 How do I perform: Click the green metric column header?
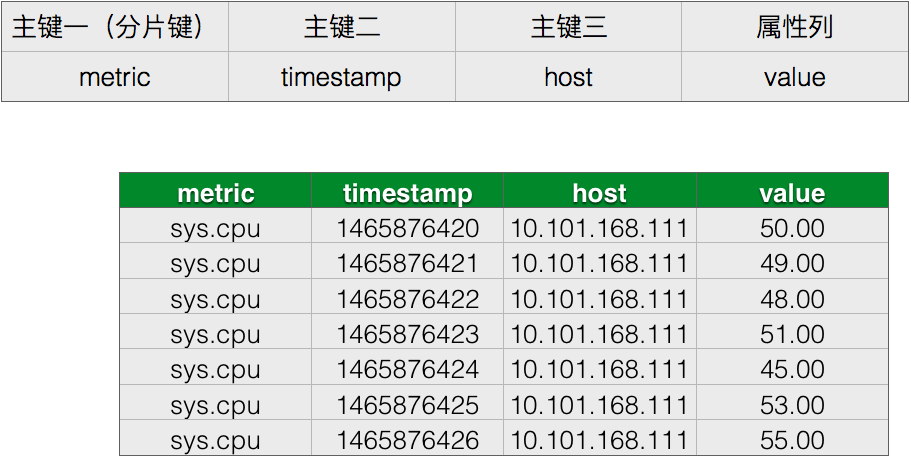point(216,191)
